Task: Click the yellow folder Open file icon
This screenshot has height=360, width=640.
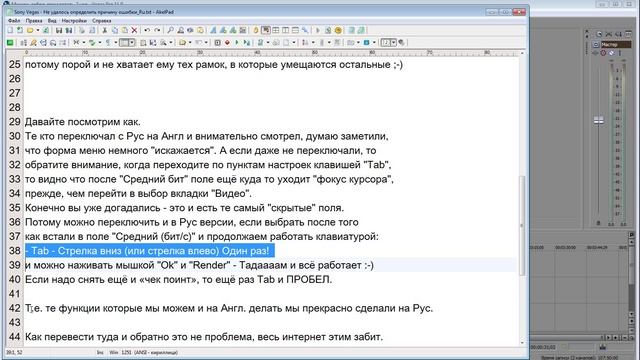Action: 29,30
